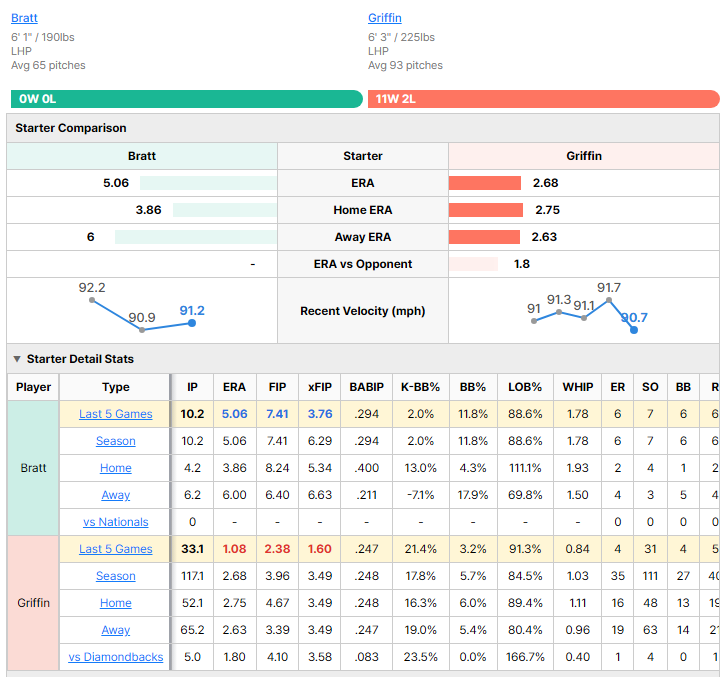Viewport: 726px width, 677px height.
Task: Click Griffin's red ERA comparison bar
Action: pyautogui.click(x=485, y=183)
